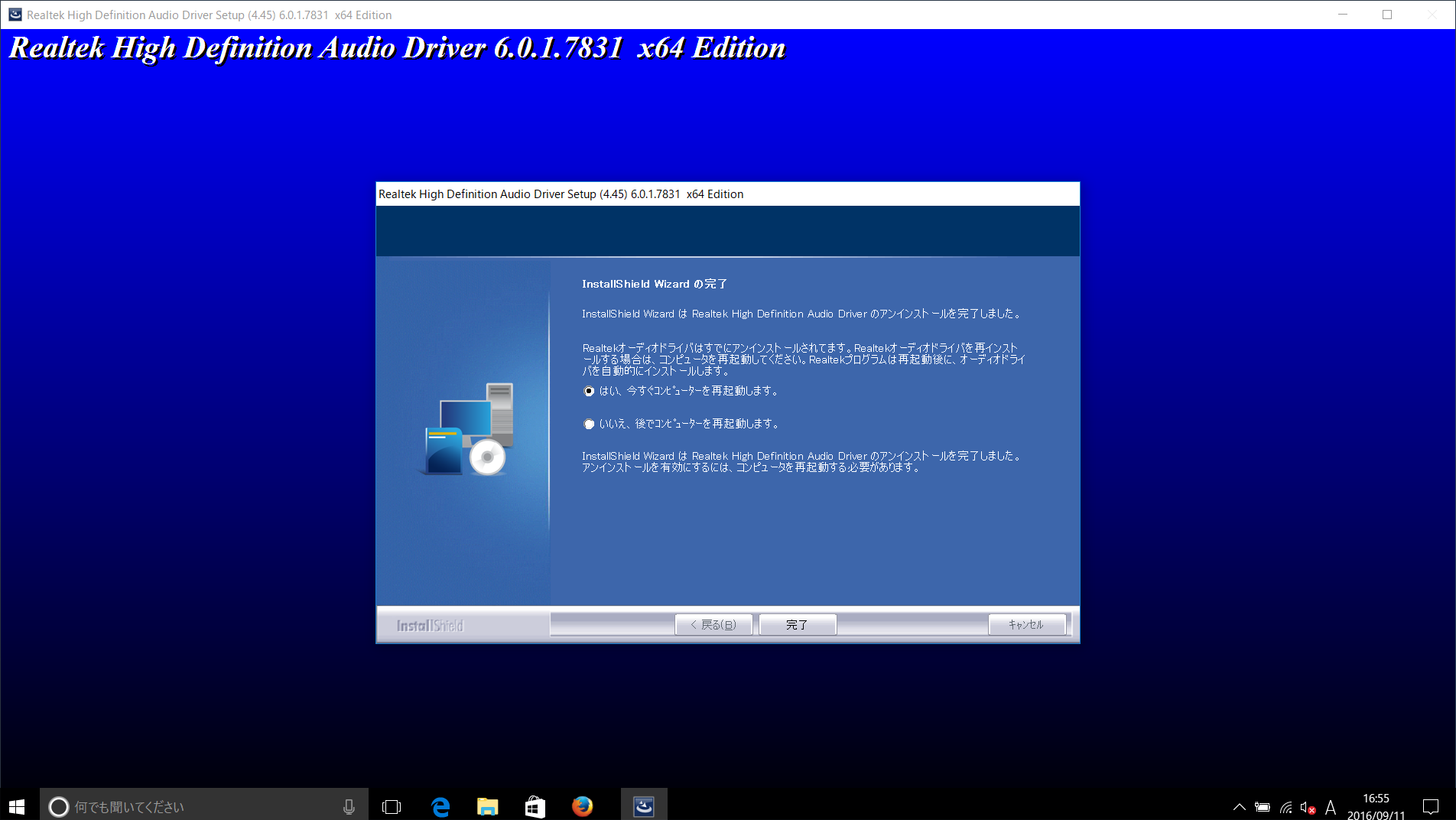
Task: Open the Windows Start menu
Action: coord(17,806)
